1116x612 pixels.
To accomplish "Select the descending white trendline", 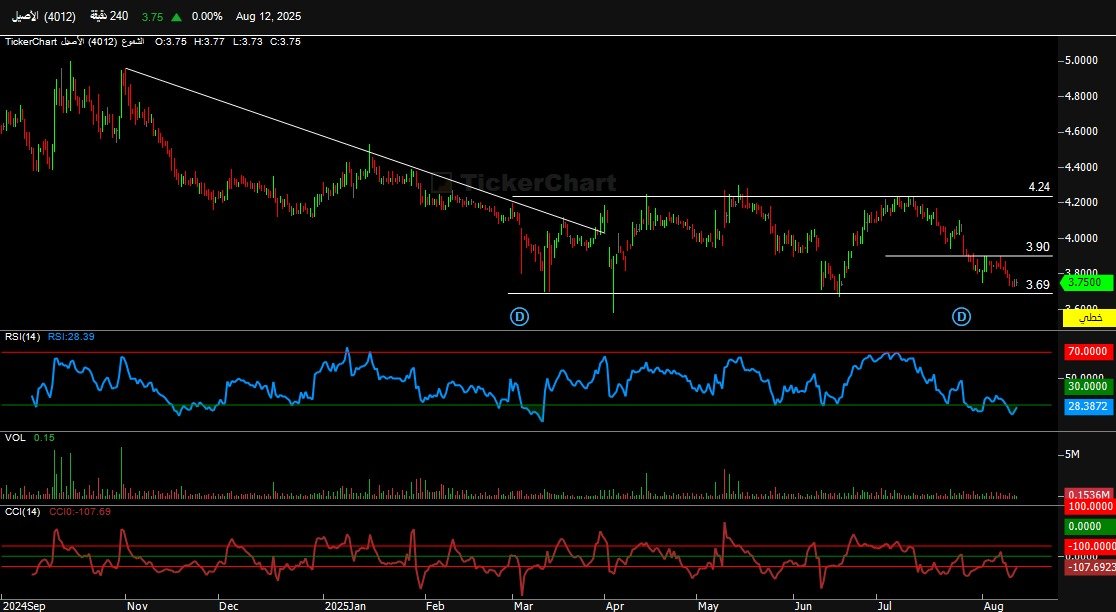I will coord(364,150).
